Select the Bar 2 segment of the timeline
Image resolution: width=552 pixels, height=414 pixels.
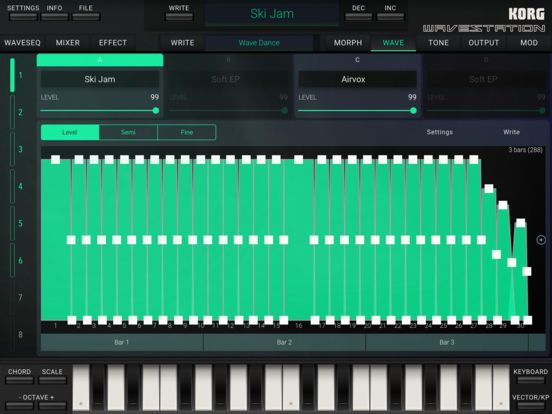tap(284, 342)
